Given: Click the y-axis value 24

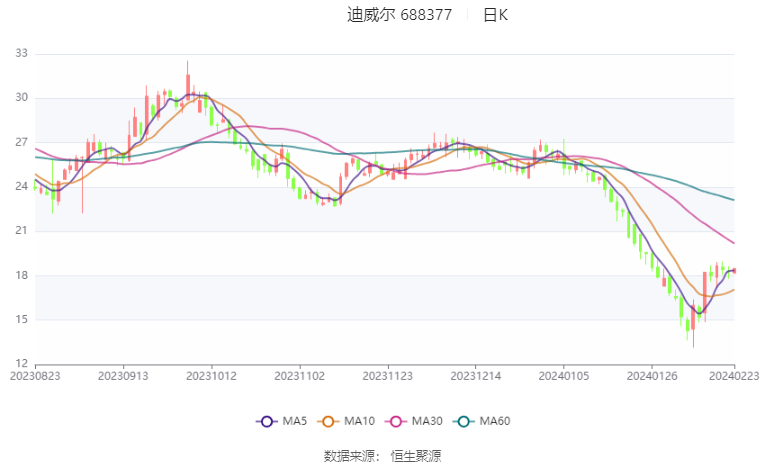Looking at the screenshot, I should (21, 186).
